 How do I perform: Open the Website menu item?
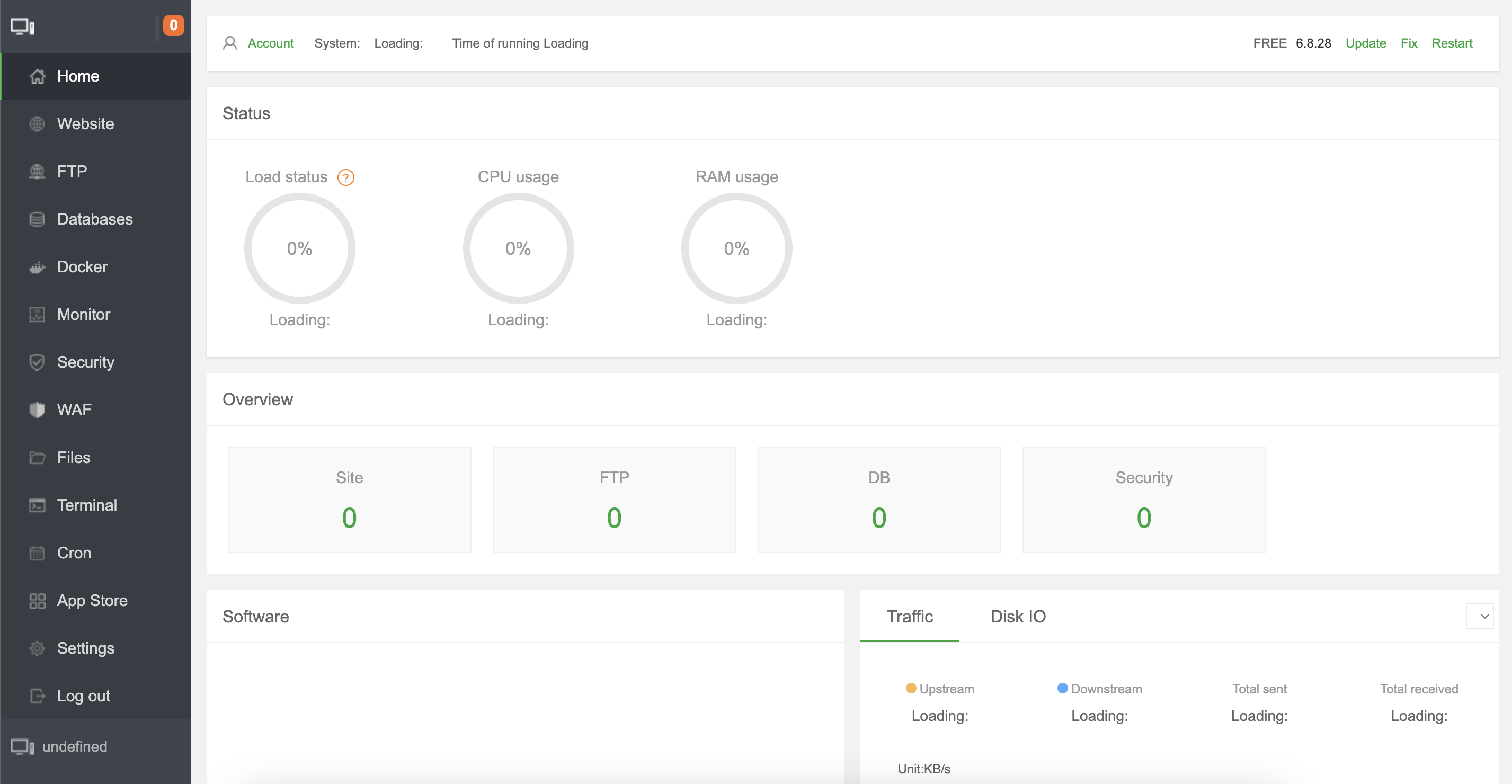tap(86, 124)
